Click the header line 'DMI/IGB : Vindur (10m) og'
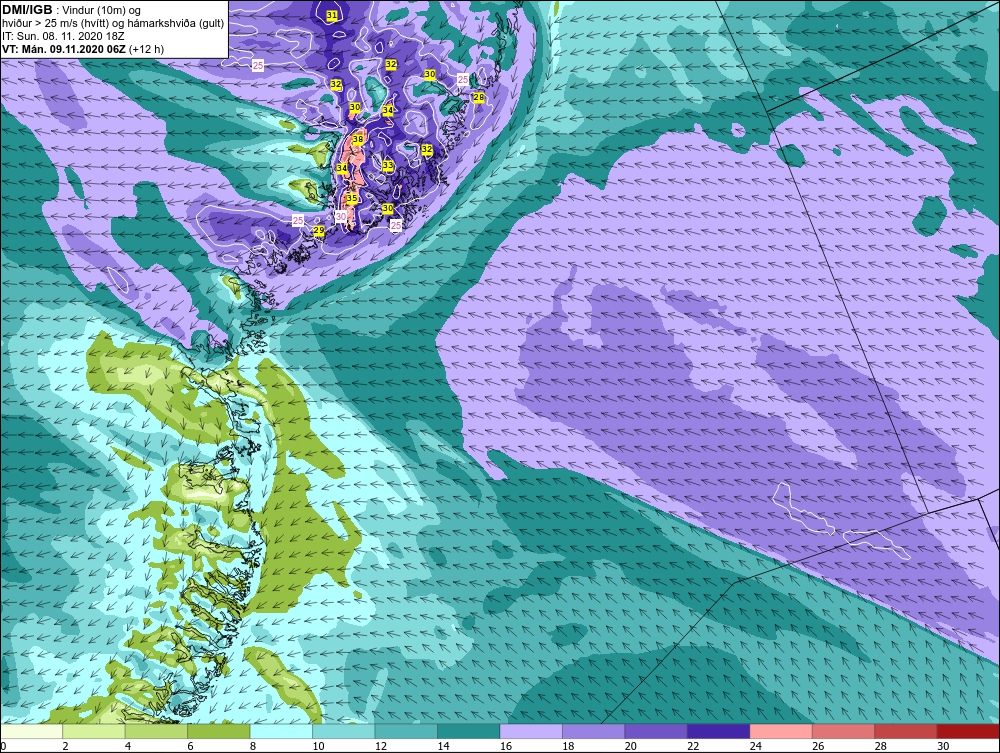This screenshot has width=1000, height=753. click(x=72, y=10)
